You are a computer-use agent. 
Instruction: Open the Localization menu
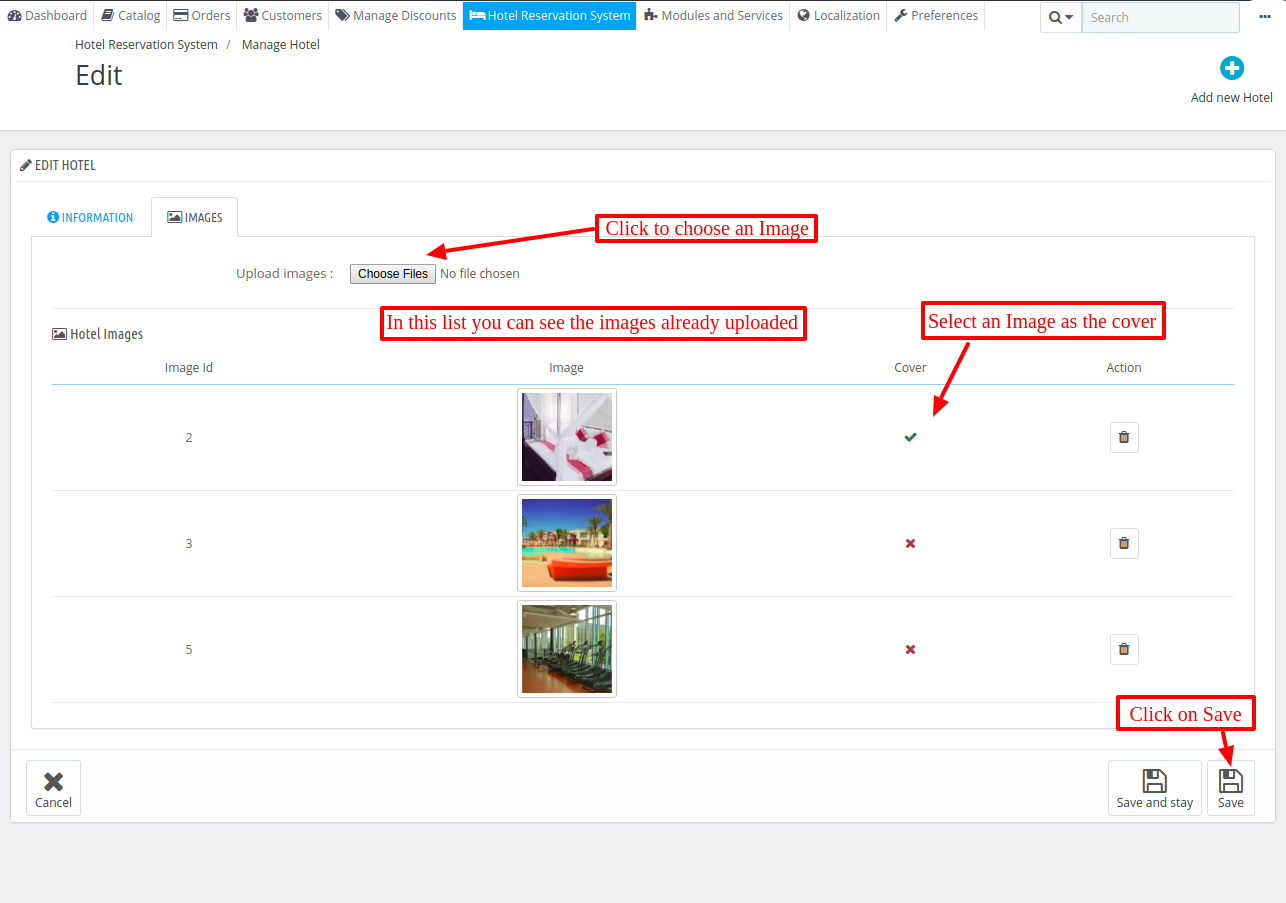[839, 15]
